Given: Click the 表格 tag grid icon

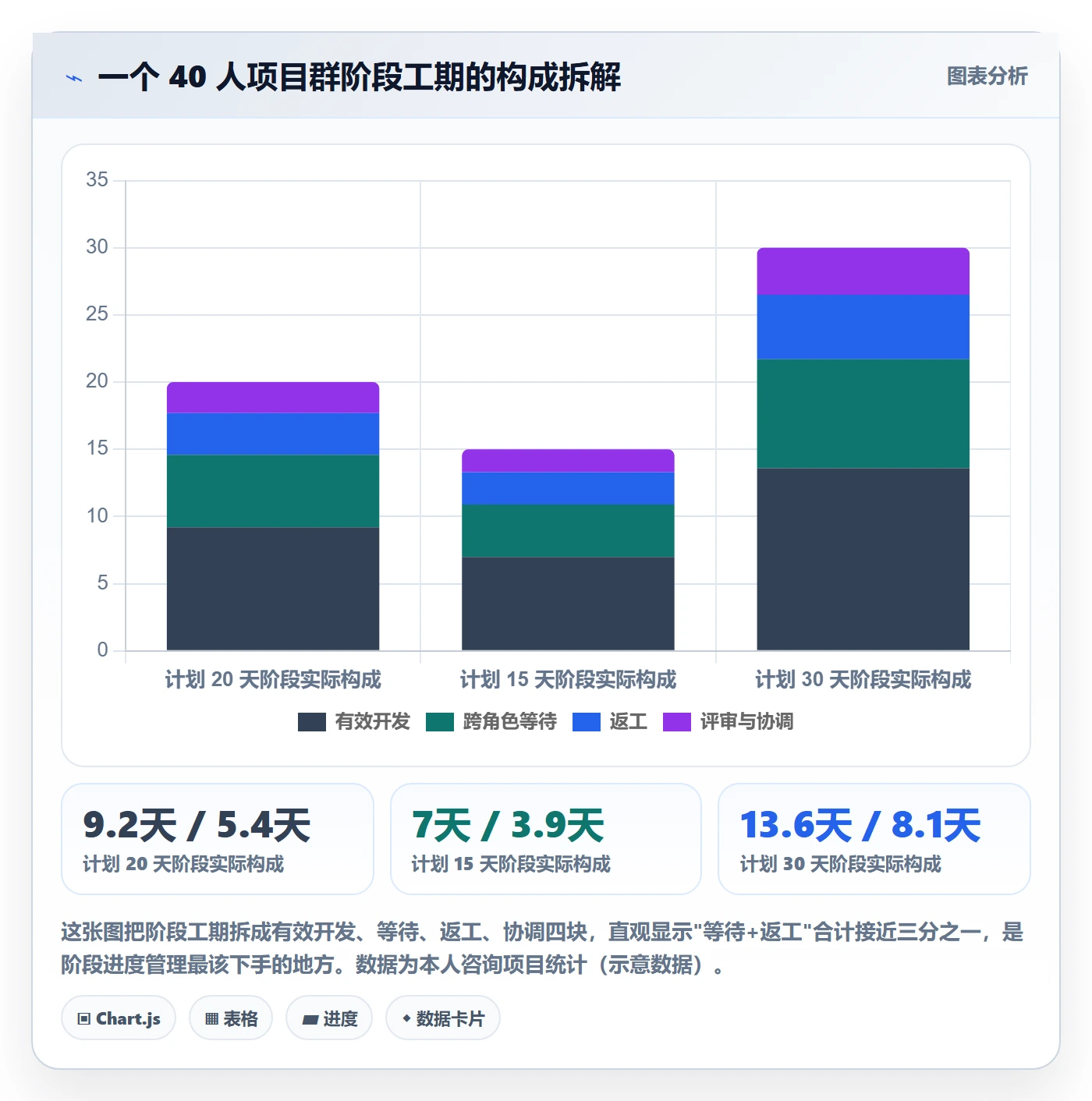Looking at the screenshot, I should pos(212,1018).
